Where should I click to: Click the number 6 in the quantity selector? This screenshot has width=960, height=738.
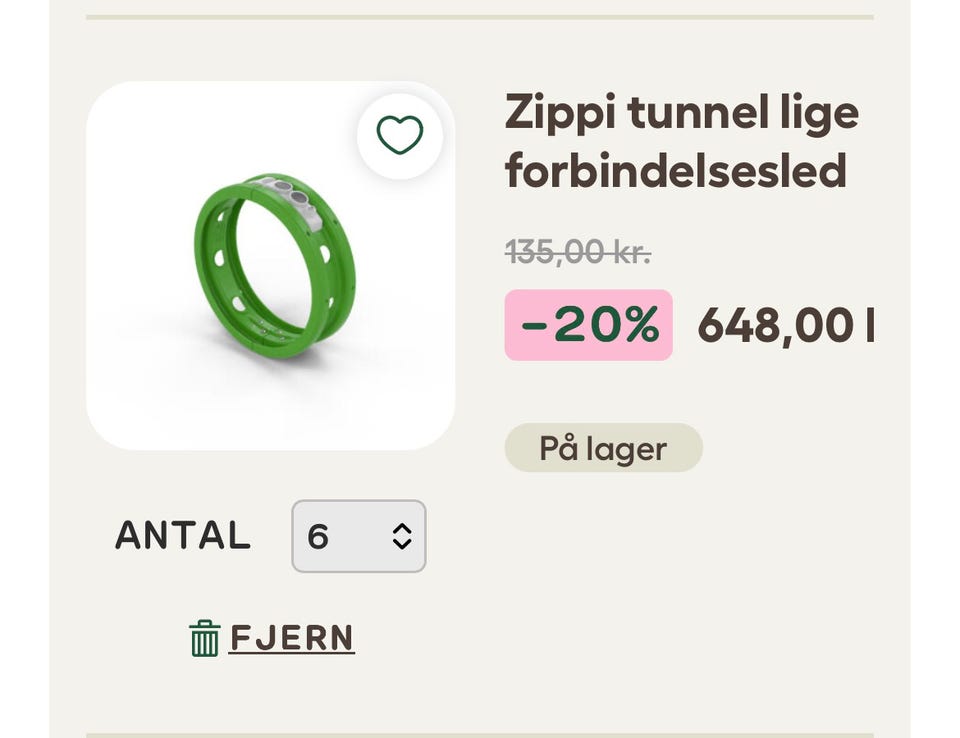[x=318, y=537]
